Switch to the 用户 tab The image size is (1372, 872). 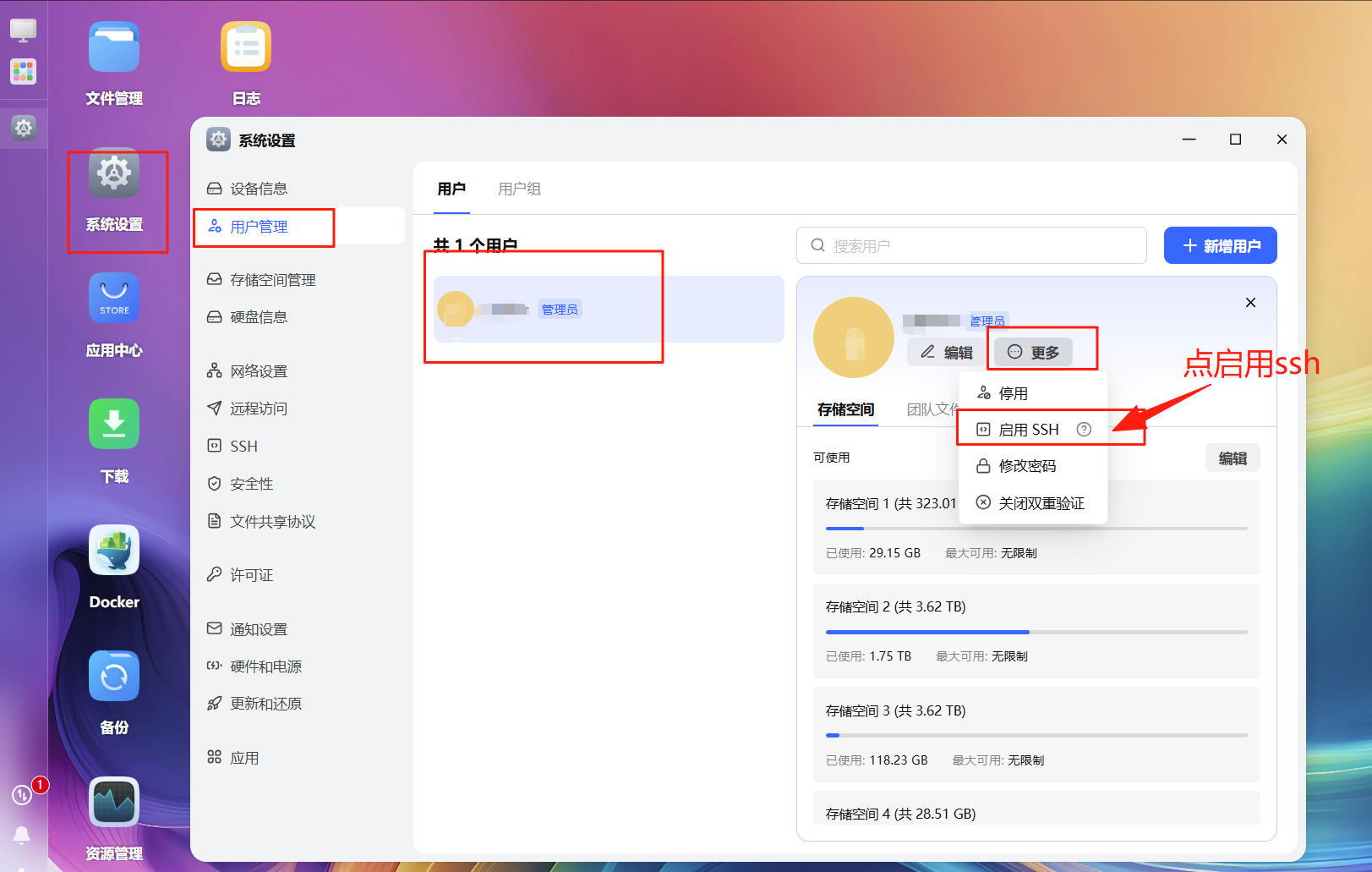pyautogui.click(x=451, y=189)
